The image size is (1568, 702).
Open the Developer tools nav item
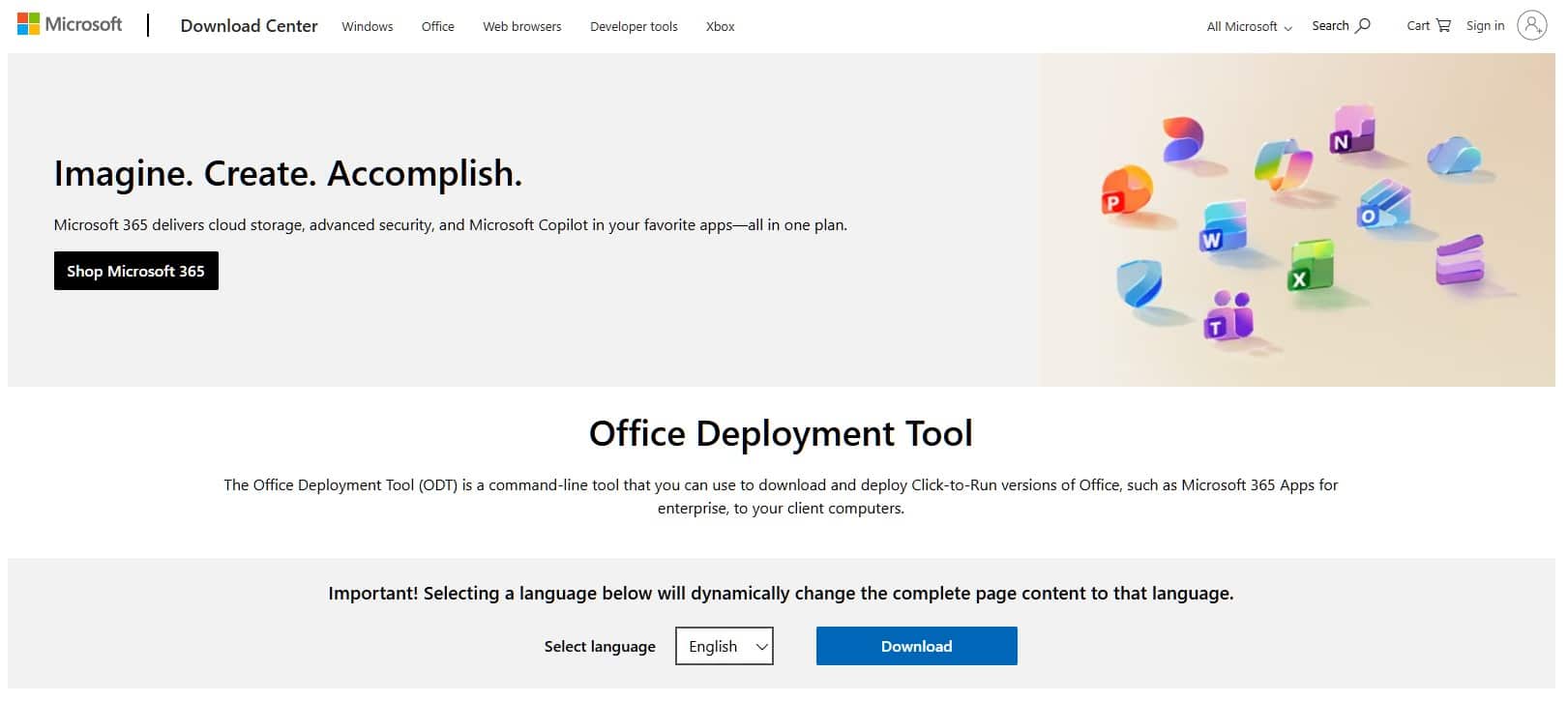coord(634,27)
